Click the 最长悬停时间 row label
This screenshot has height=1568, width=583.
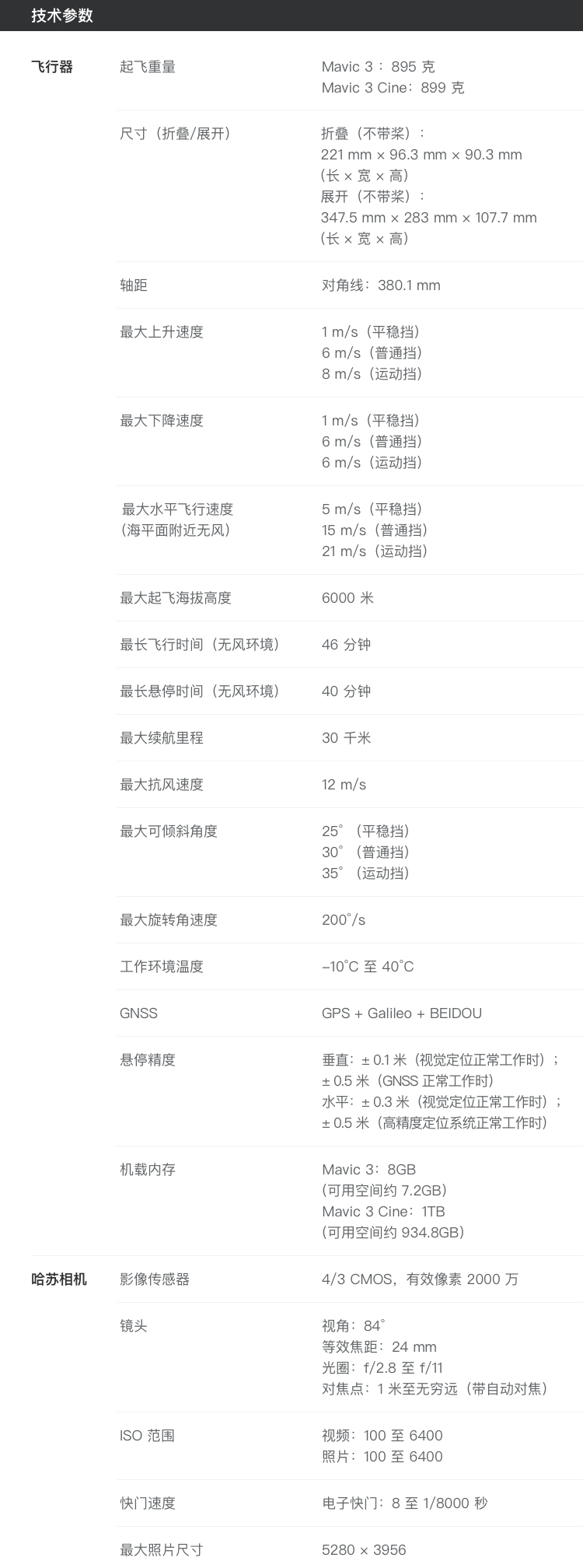[x=200, y=691]
